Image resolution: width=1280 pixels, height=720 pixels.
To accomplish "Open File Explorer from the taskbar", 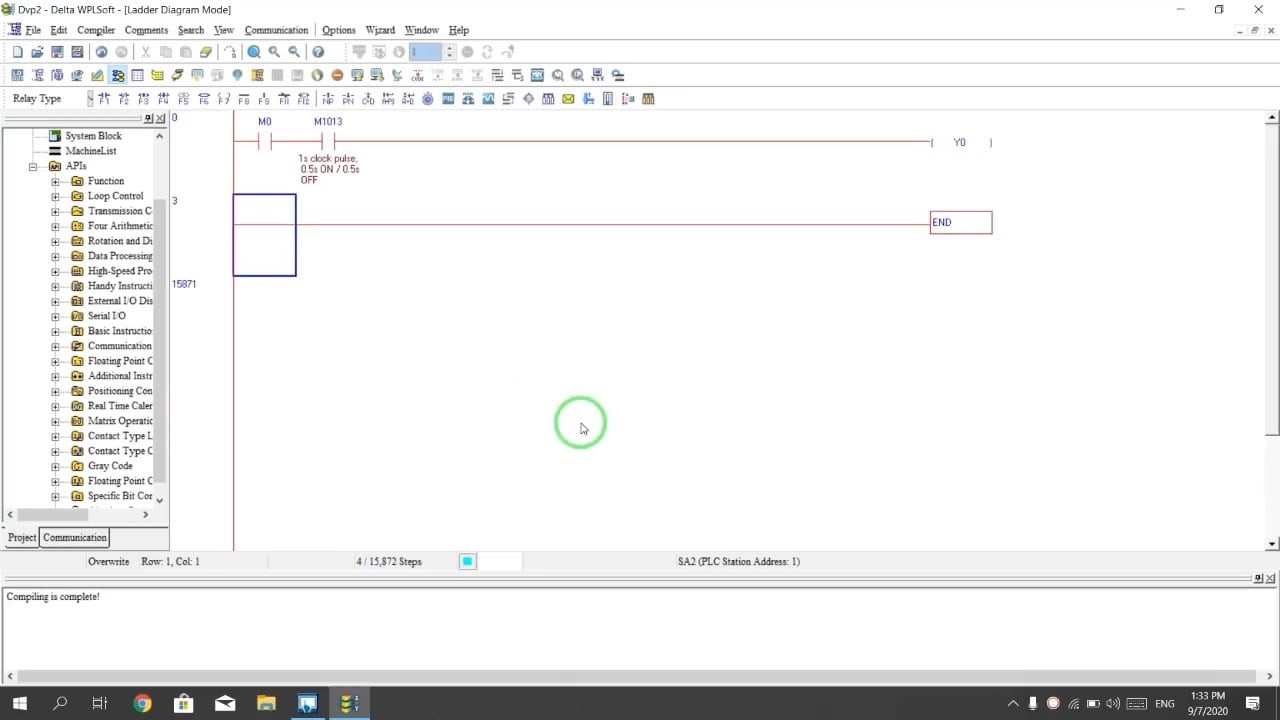I will click(x=266, y=703).
